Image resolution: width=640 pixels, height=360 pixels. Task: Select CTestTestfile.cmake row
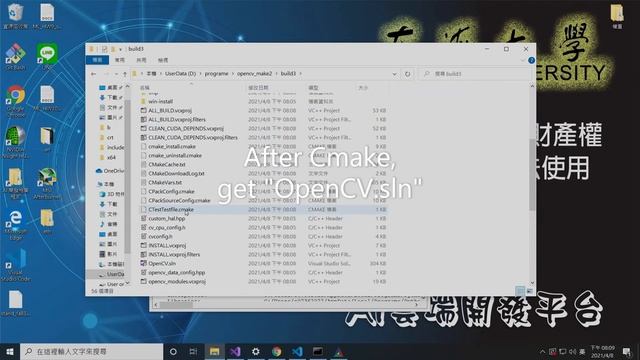click(x=264, y=209)
